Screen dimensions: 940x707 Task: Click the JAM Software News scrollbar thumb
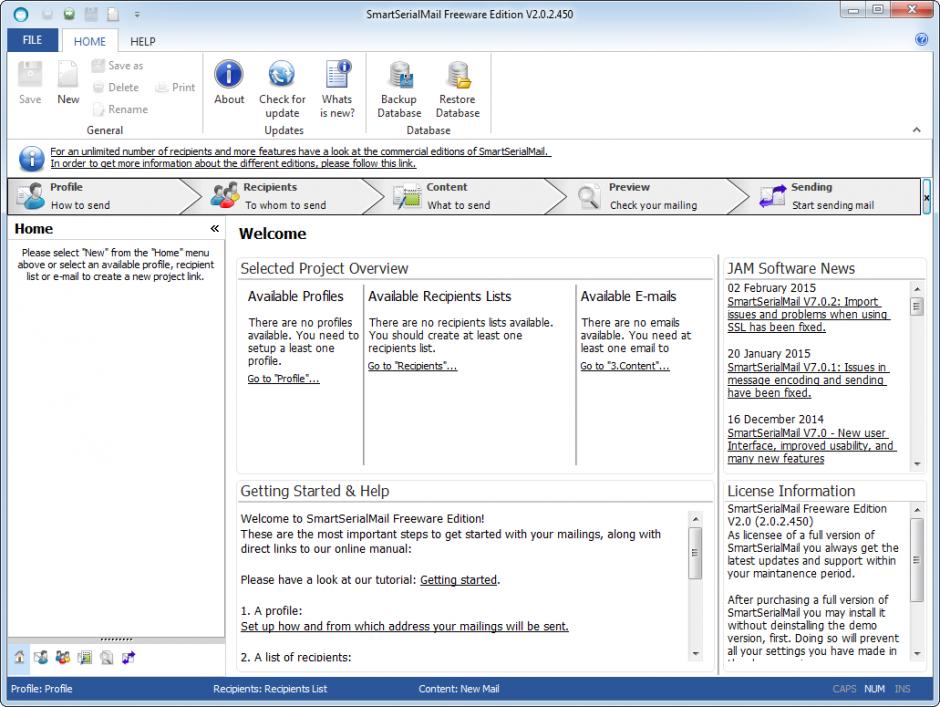tap(917, 306)
